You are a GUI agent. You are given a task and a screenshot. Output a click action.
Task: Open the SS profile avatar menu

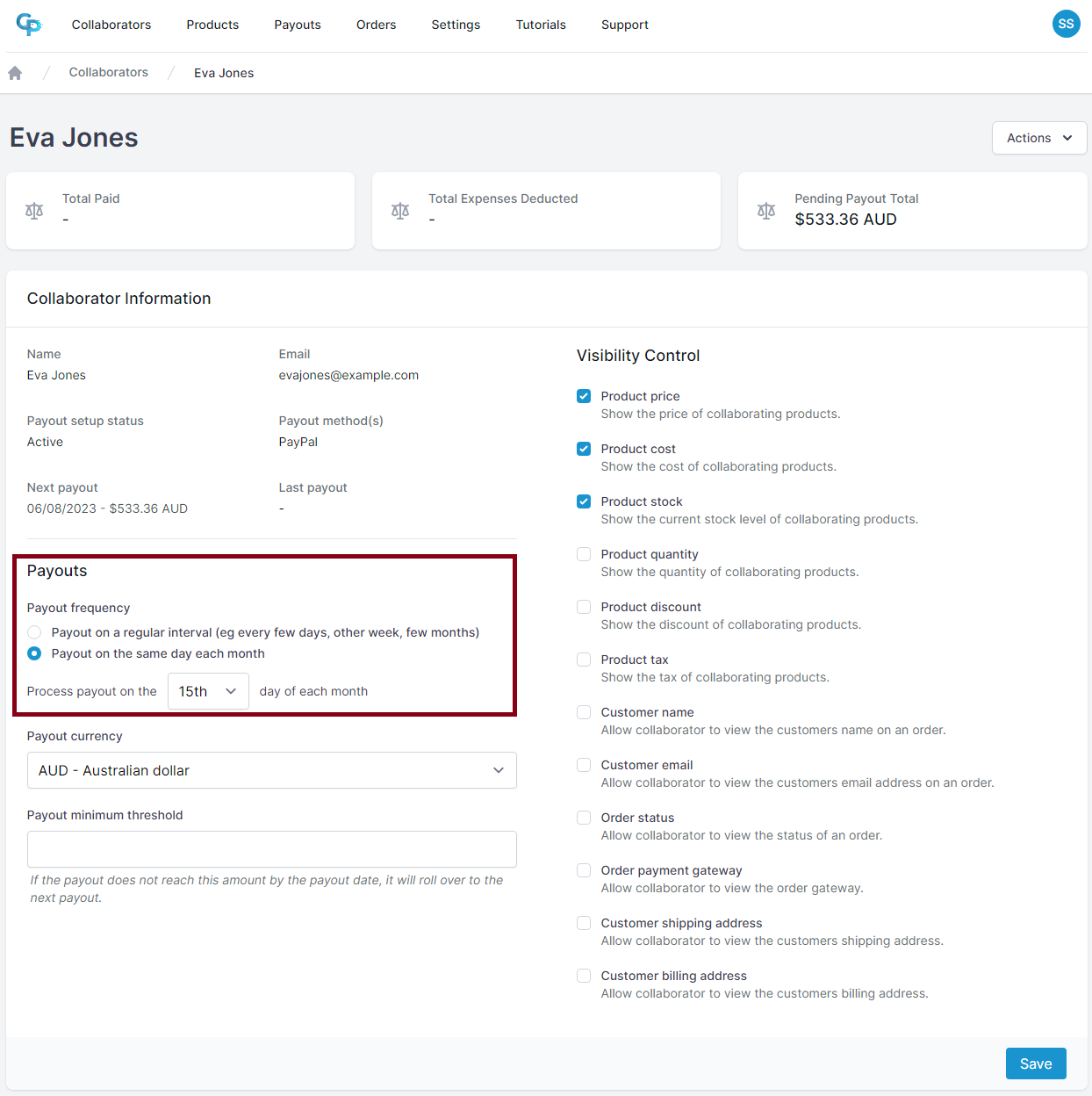tap(1066, 24)
